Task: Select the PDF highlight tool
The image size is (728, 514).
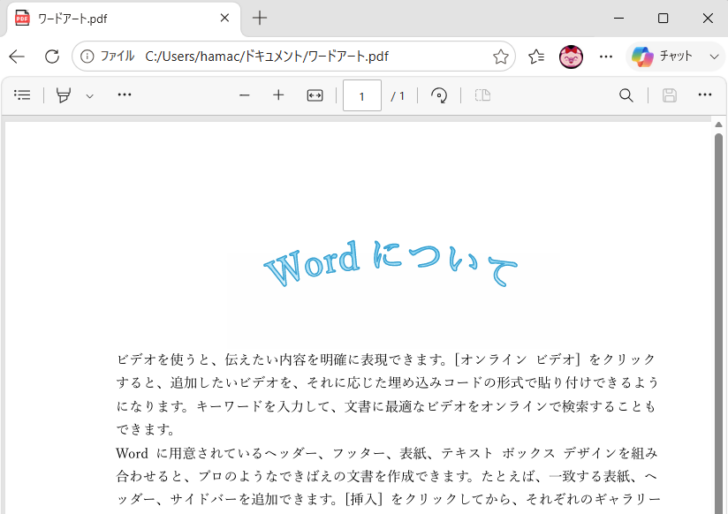Action: (64, 95)
